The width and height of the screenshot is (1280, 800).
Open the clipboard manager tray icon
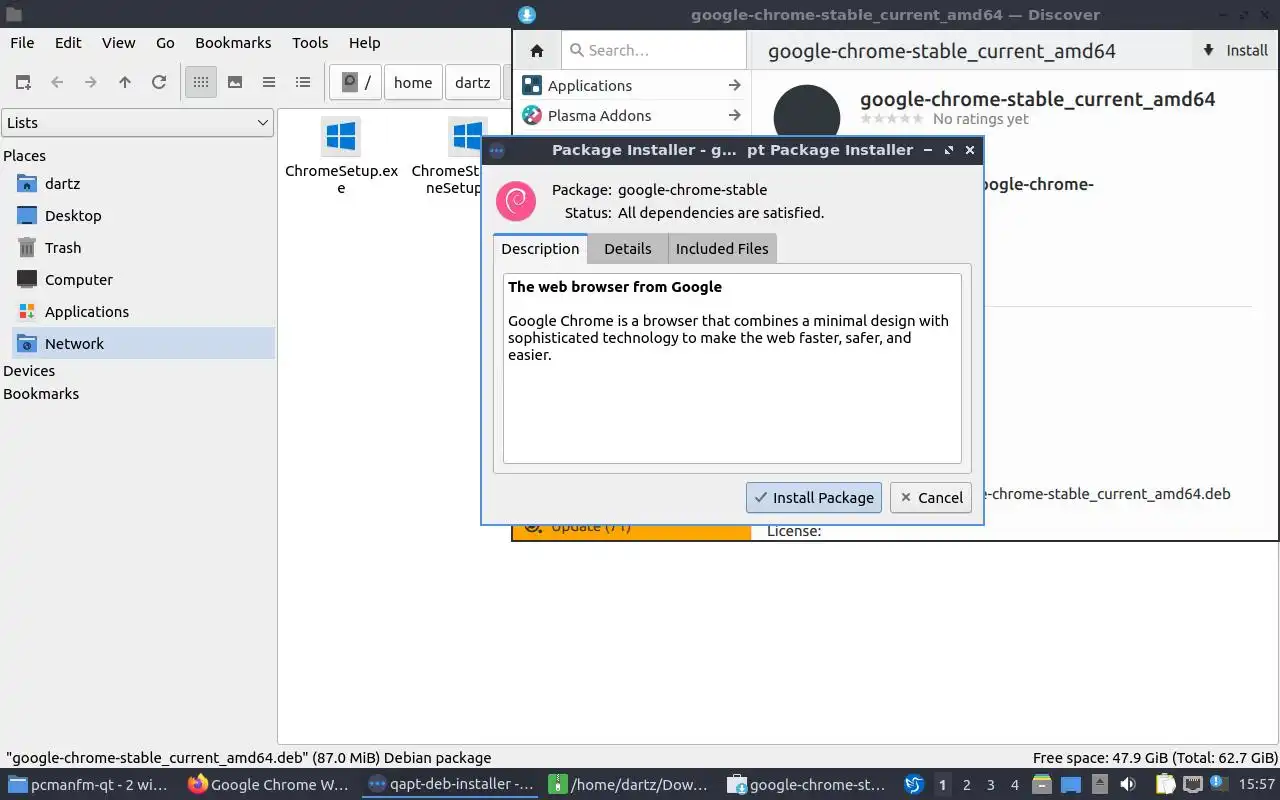pos(1165,785)
